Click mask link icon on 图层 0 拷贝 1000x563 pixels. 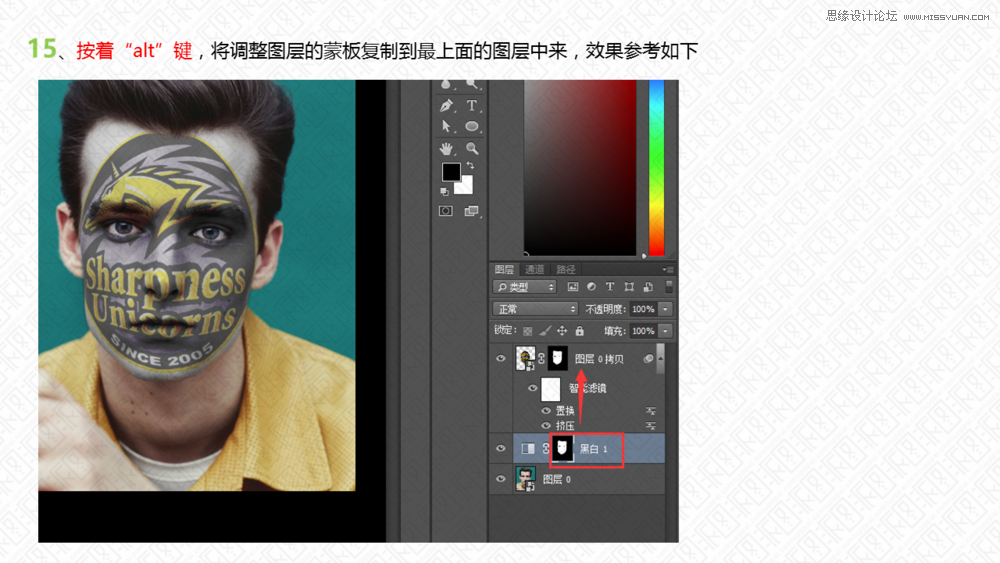[x=541, y=359]
